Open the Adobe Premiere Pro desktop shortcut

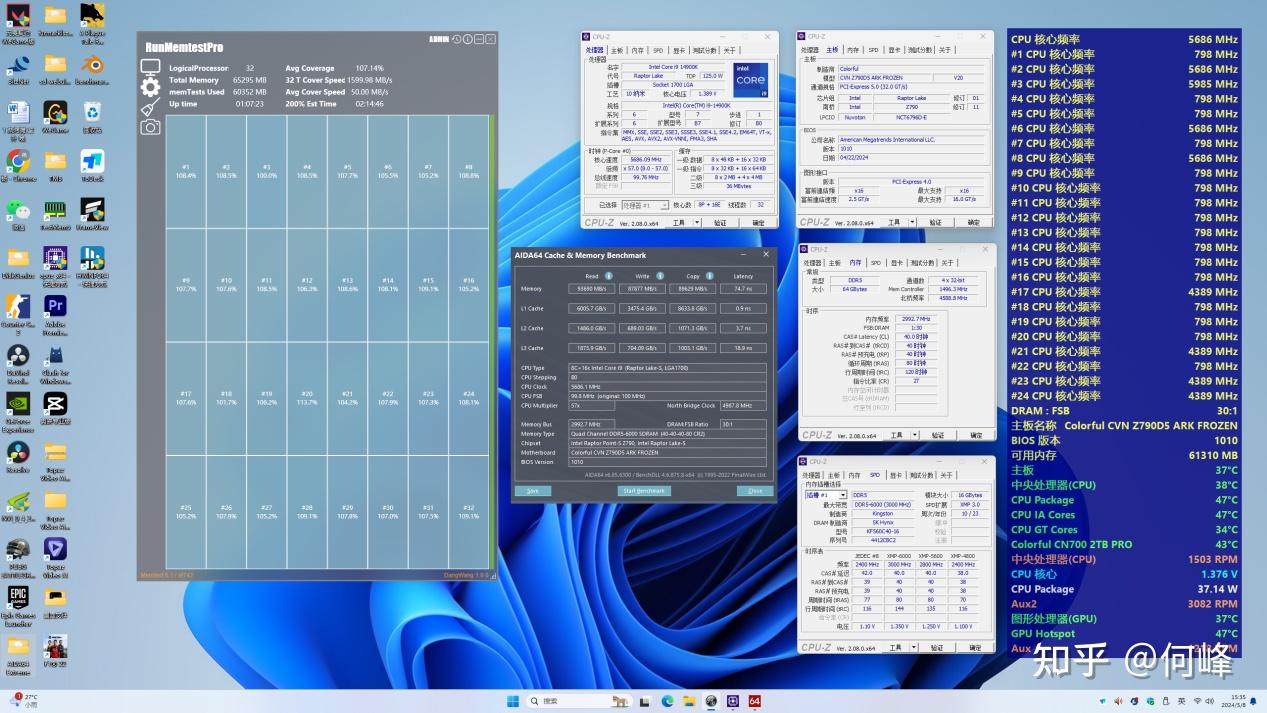[x=55, y=312]
